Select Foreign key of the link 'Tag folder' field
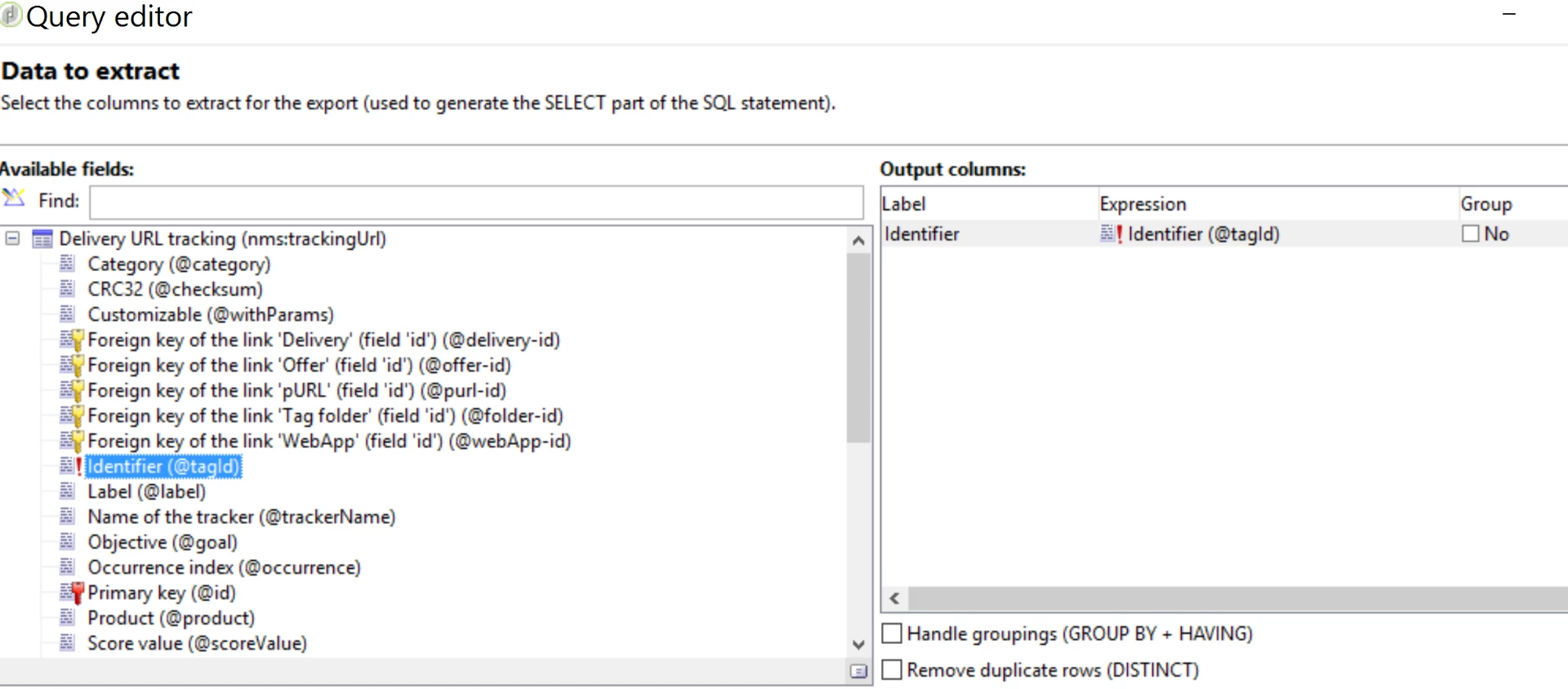 click(x=325, y=416)
